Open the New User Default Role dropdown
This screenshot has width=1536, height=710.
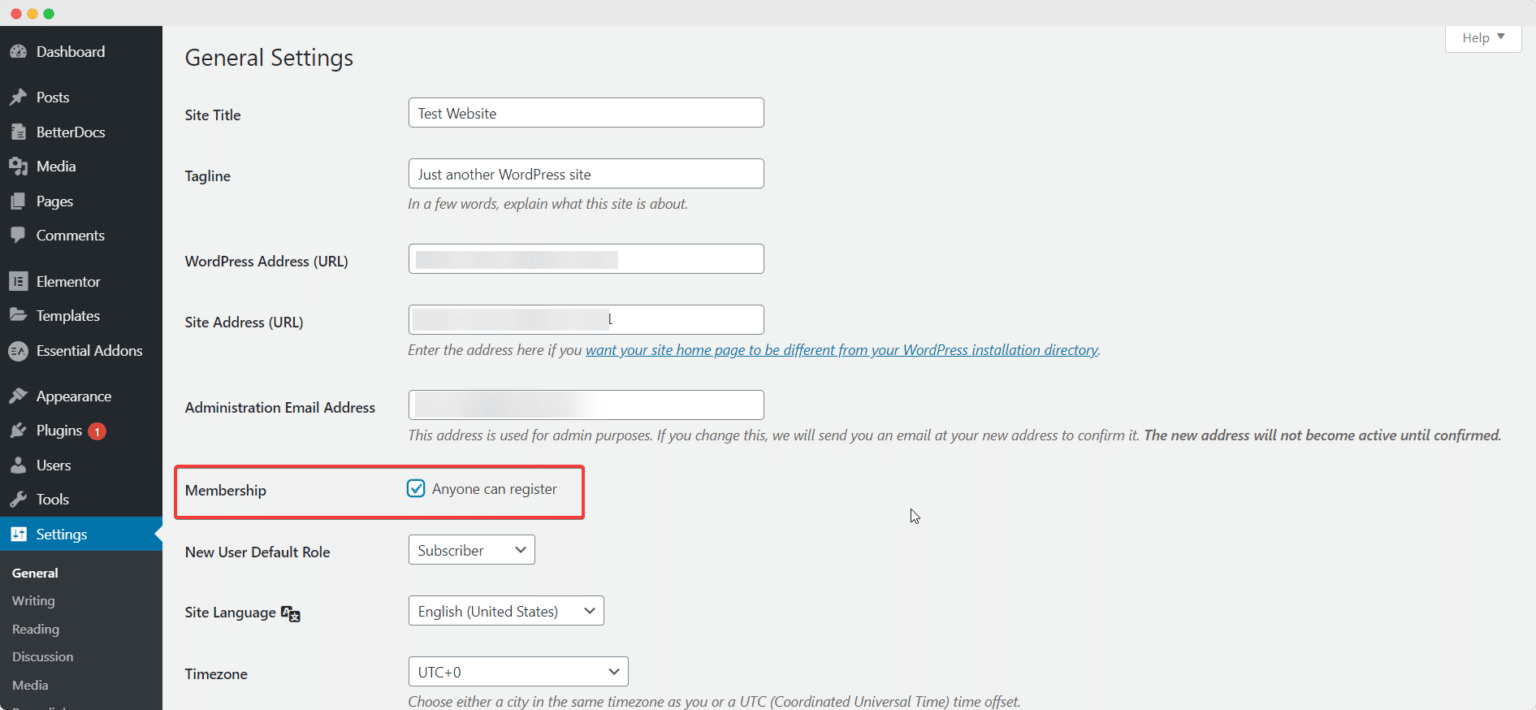pyautogui.click(x=470, y=549)
